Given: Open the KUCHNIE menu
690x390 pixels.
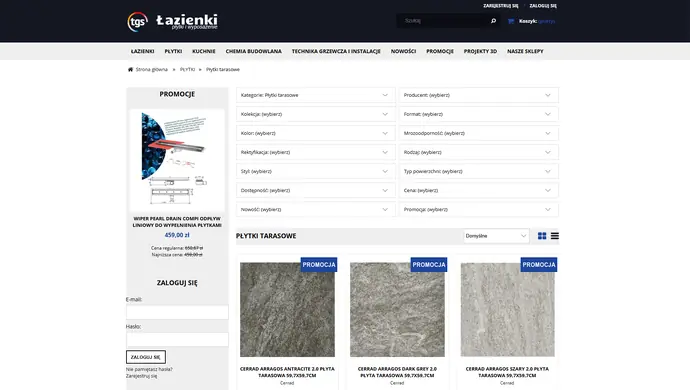Looking at the screenshot, I should click(204, 52).
